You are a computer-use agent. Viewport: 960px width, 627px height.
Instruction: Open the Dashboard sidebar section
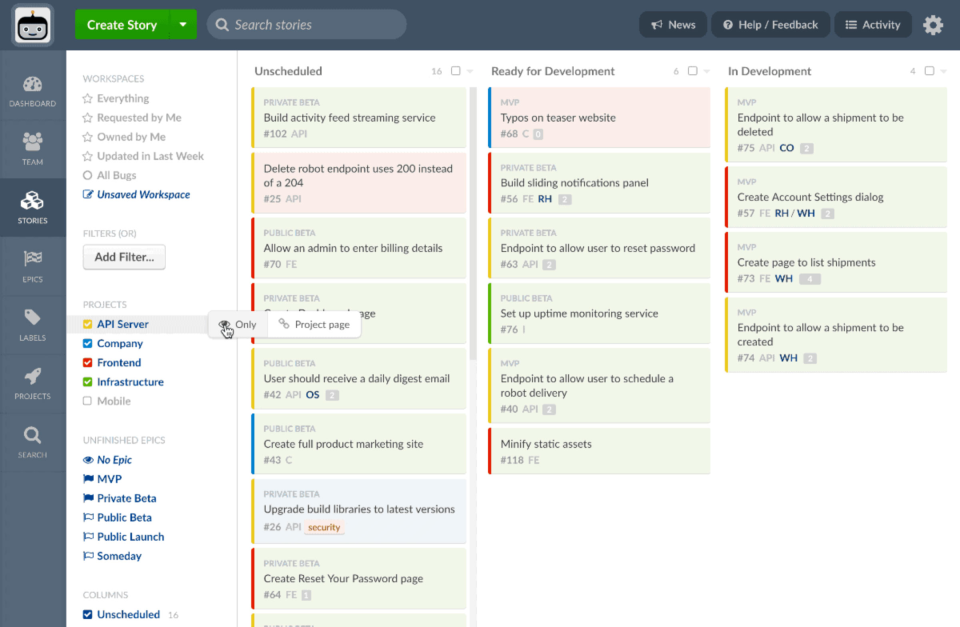click(x=32, y=91)
